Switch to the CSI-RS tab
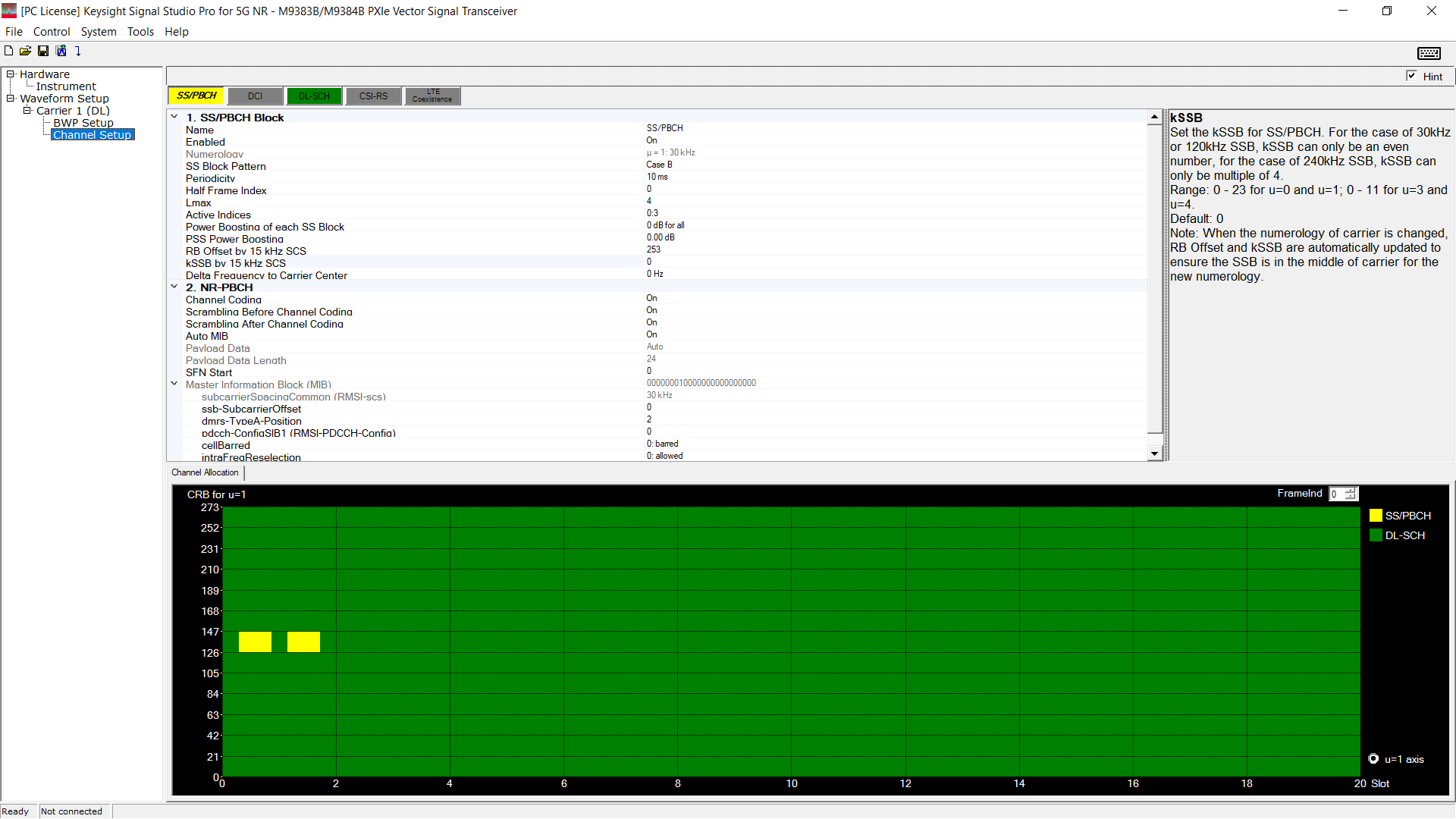The height and width of the screenshot is (819, 1456). [373, 96]
